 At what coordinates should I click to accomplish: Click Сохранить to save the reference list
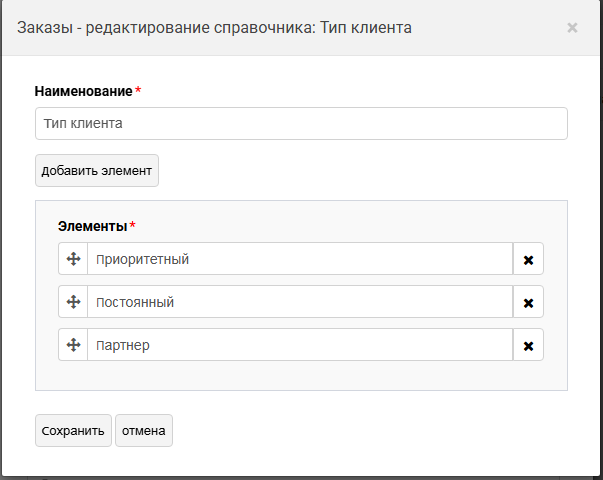73,431
